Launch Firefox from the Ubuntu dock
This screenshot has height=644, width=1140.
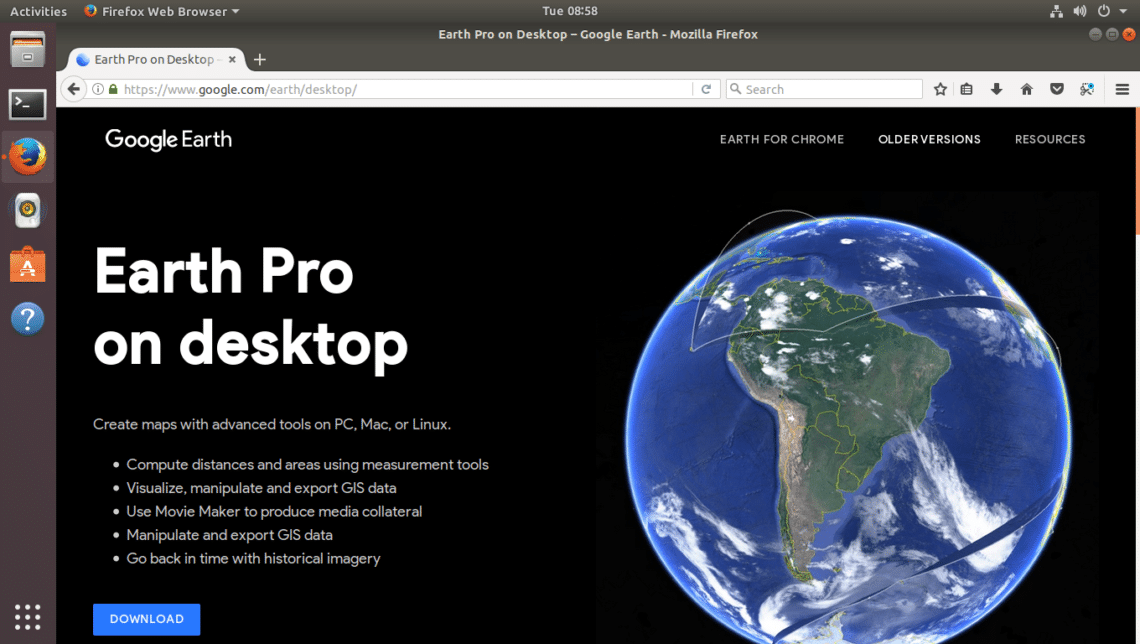click(27, 155)
